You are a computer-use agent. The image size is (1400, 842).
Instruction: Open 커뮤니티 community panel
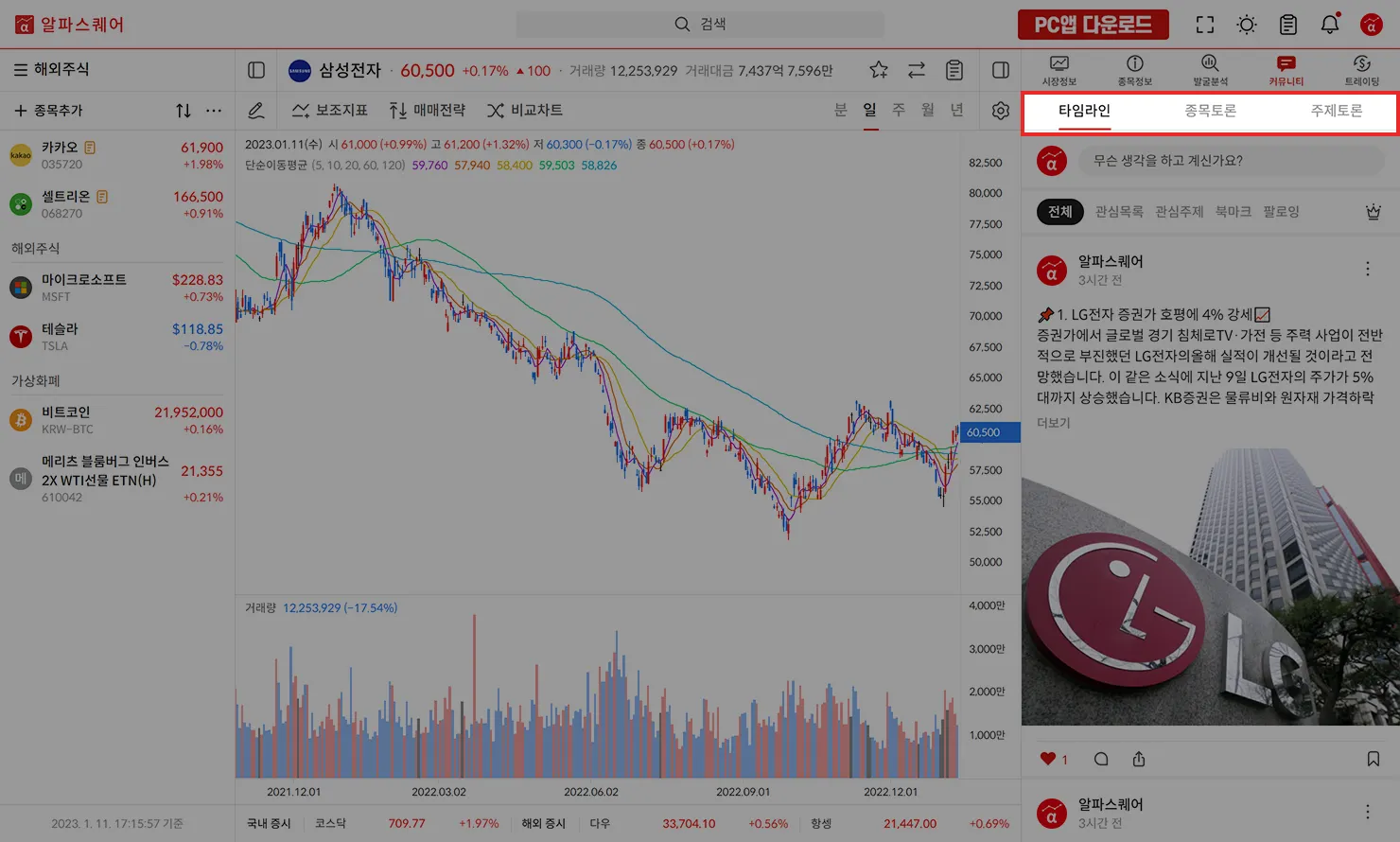[1286, 71]
